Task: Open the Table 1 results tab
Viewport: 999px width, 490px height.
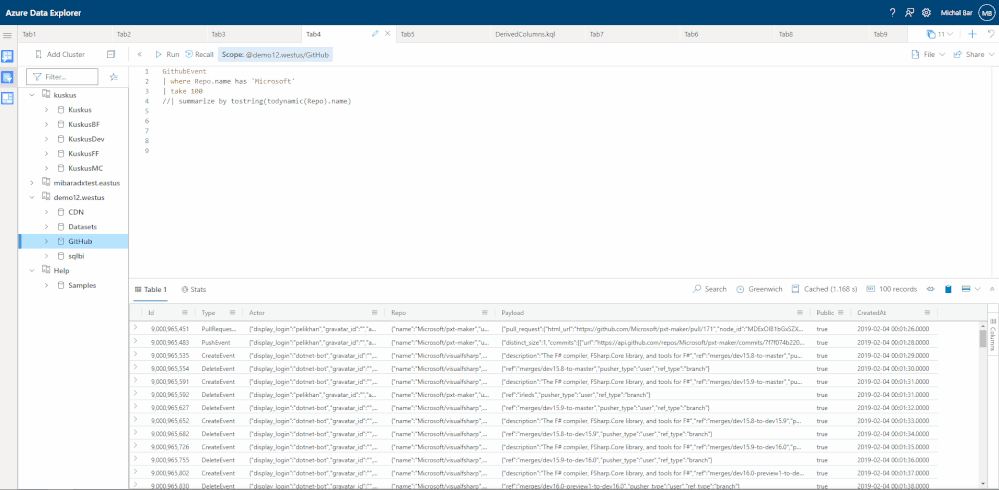Action: click(150, 289)
